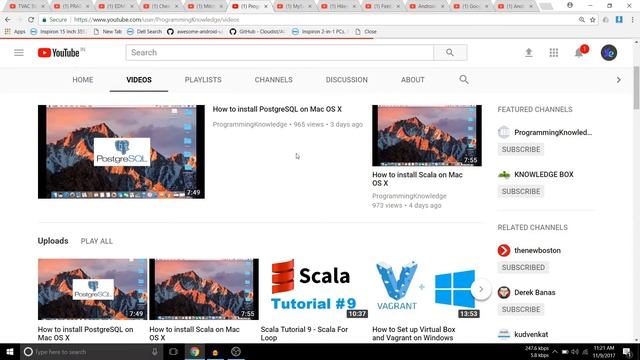Image resolution: width=640 pixels, height=360 pixels.
Task: Search this channel using the tab-bar magnifier
Action: (464, 80)
